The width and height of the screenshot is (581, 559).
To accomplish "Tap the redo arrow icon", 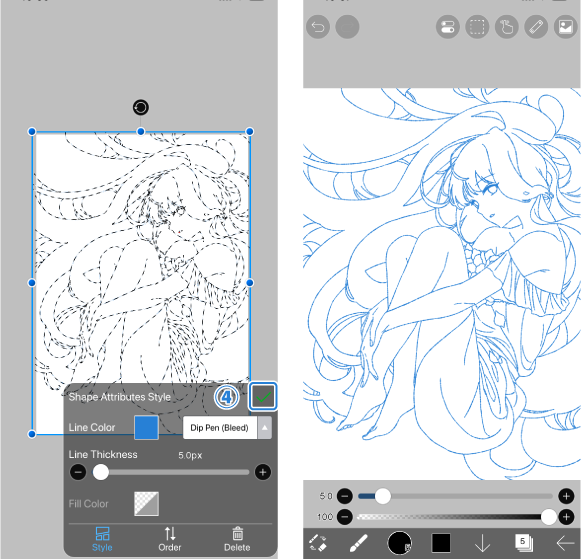I will pos(347,27).
